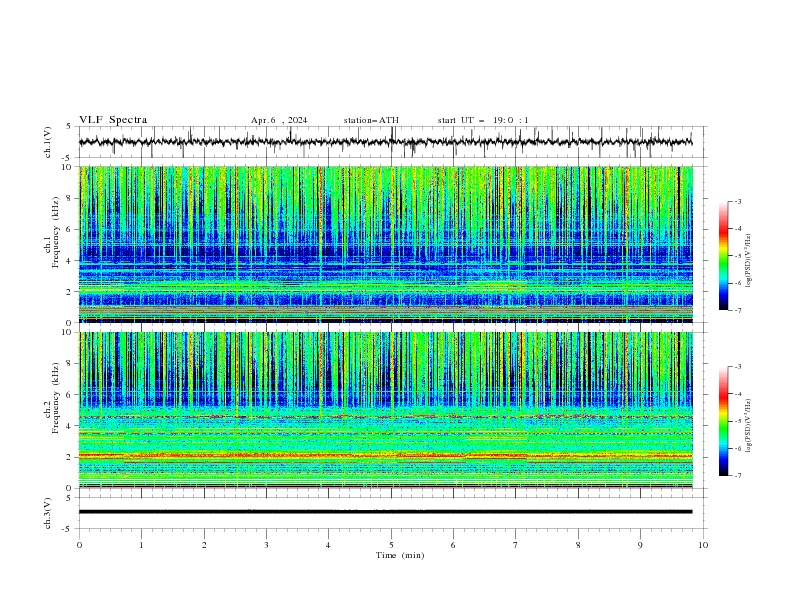This screenshot has height=612, width=792.
Task: Click the ch.3(V) flat waveform trace
Action: click(x=386, y=512)
